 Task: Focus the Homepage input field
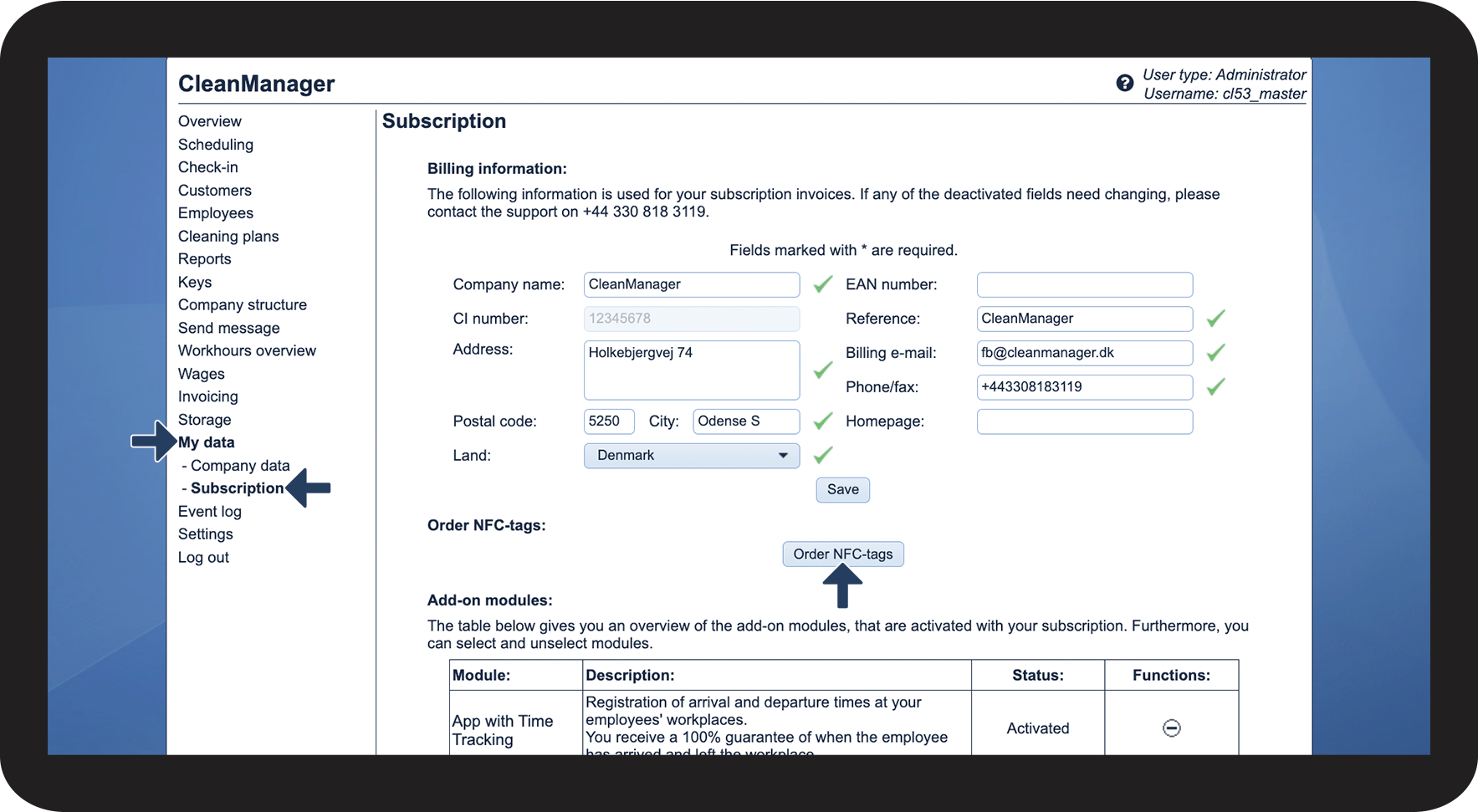1084,421
